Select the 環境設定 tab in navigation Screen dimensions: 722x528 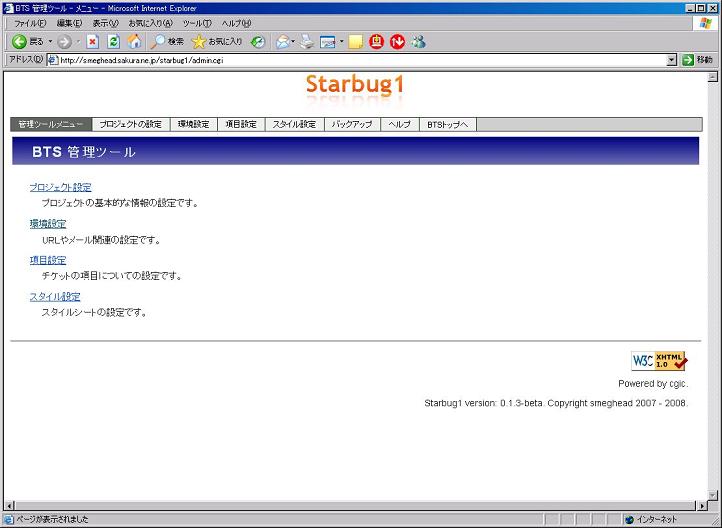point(193,125)
